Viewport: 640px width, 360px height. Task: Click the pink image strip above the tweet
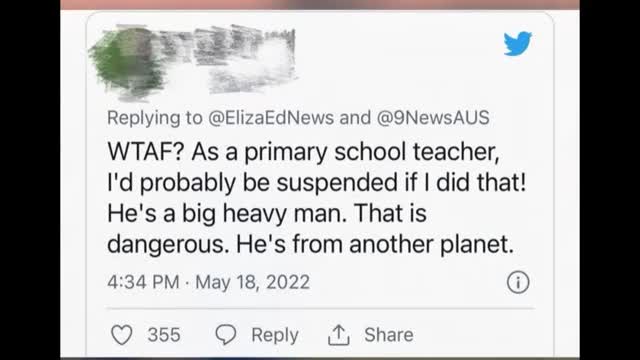pyautogui.click(x=320, y=4)
